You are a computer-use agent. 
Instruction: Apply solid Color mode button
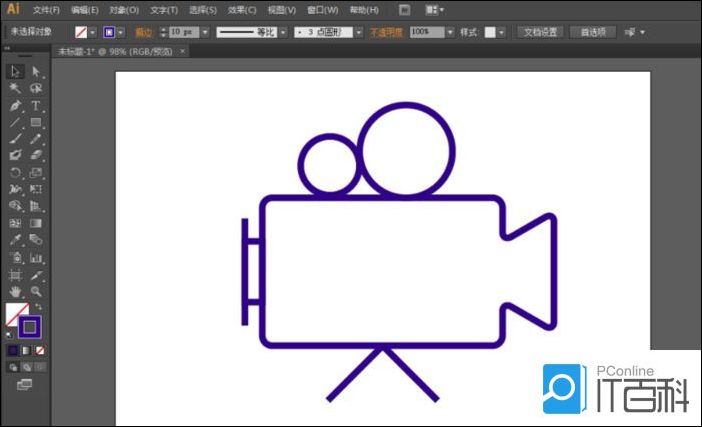(x=13, y=350)
